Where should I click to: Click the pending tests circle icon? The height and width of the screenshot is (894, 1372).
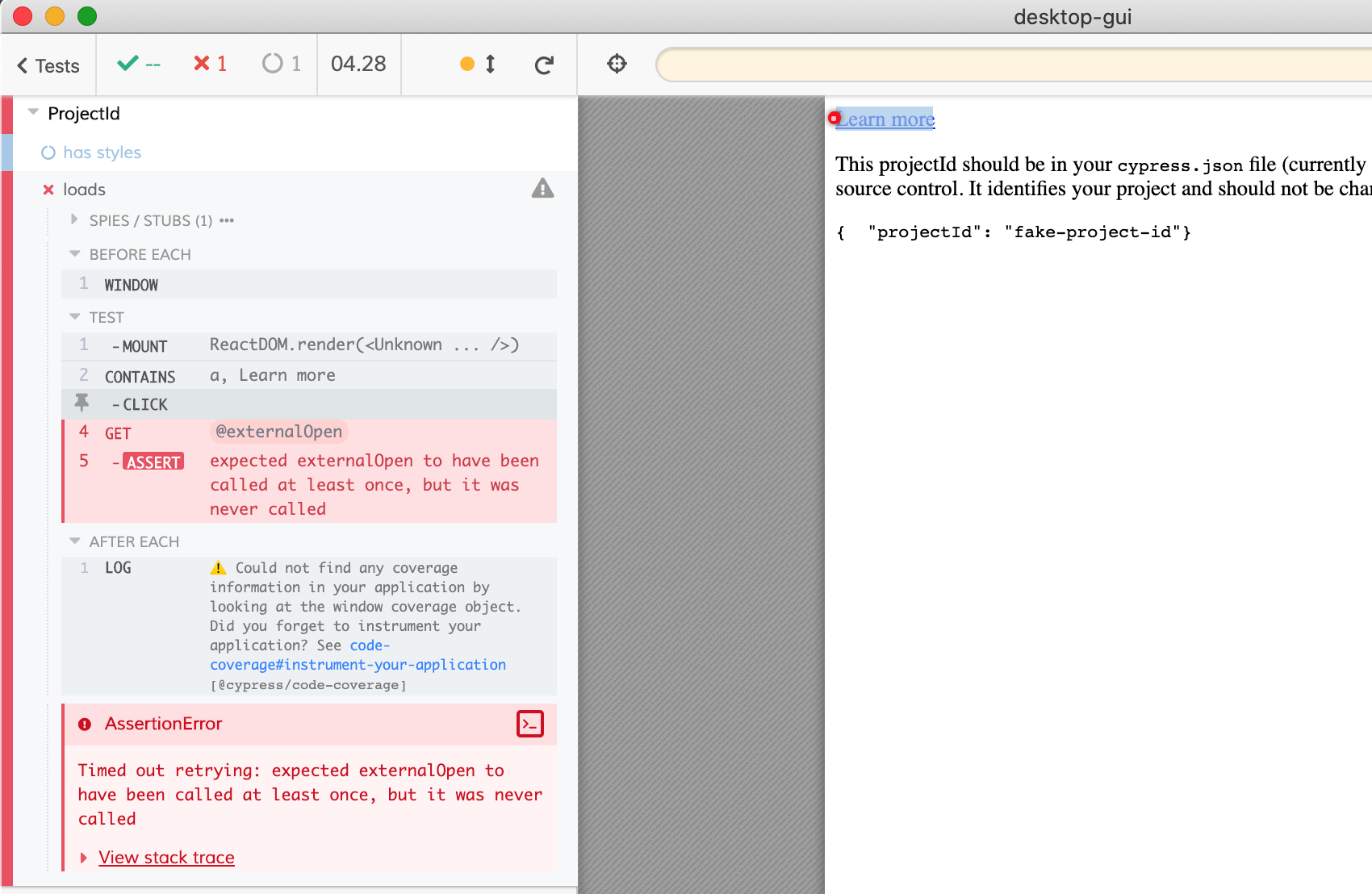pos(272,63)
